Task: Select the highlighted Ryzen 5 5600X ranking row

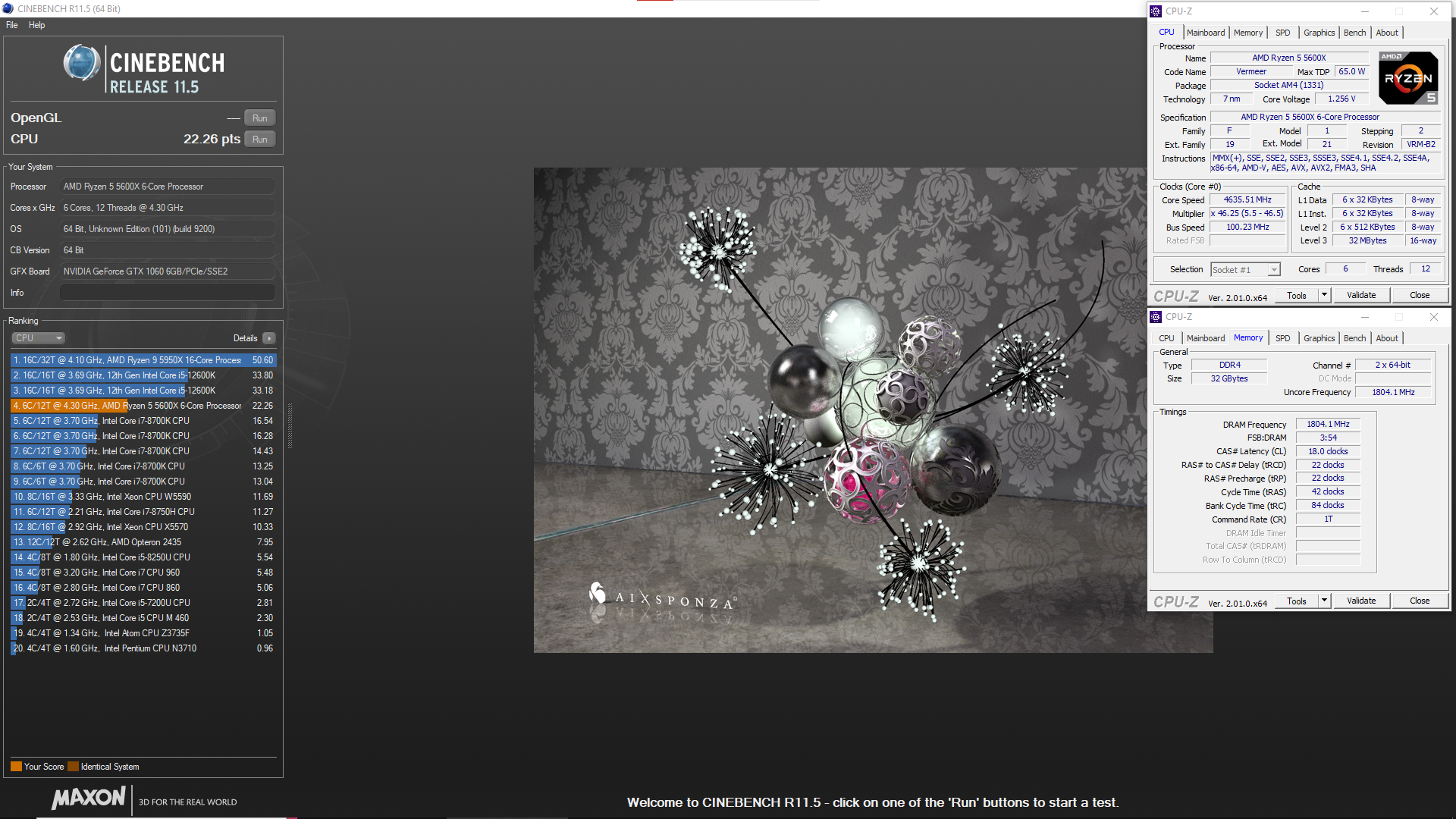Action: click(143, 406)
